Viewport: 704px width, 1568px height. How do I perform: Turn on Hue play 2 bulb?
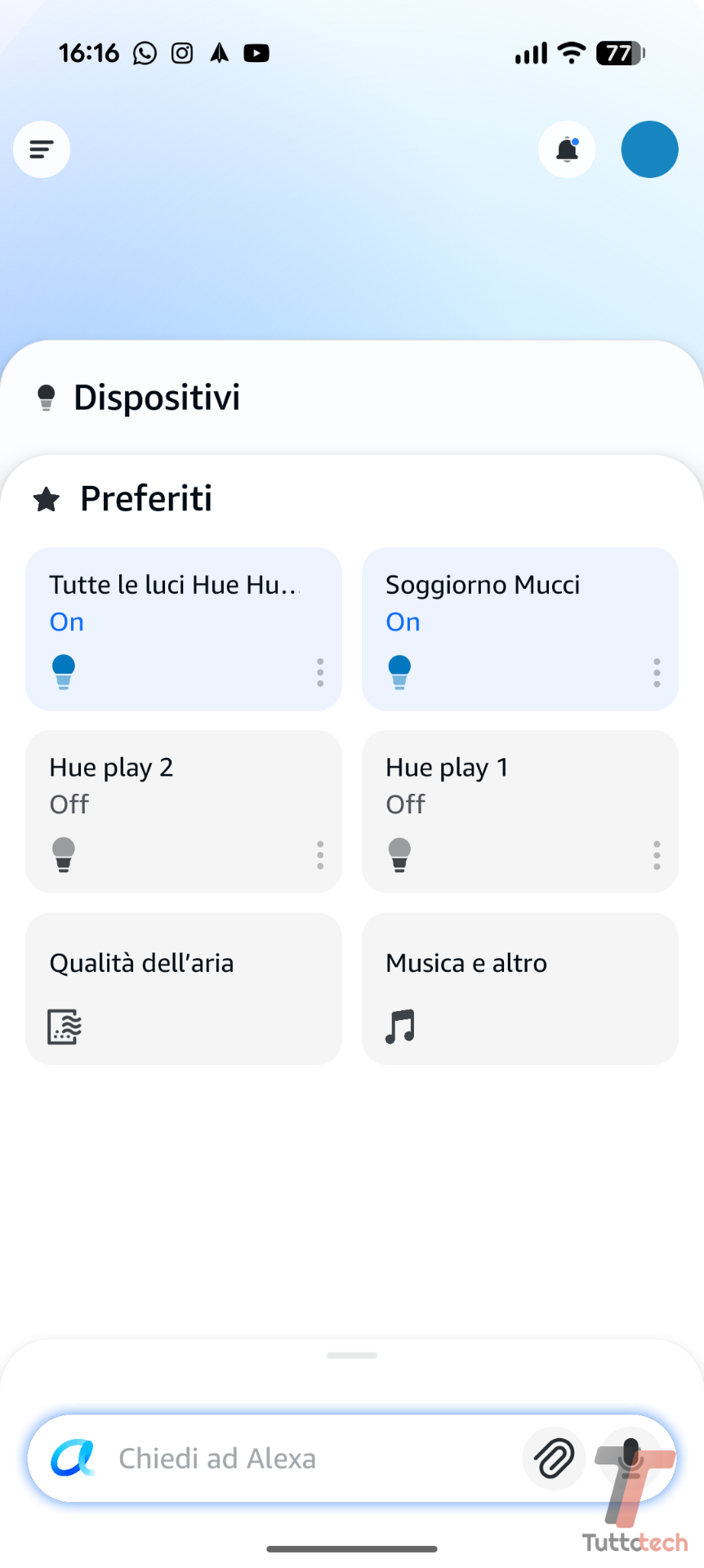click(64, 855)
